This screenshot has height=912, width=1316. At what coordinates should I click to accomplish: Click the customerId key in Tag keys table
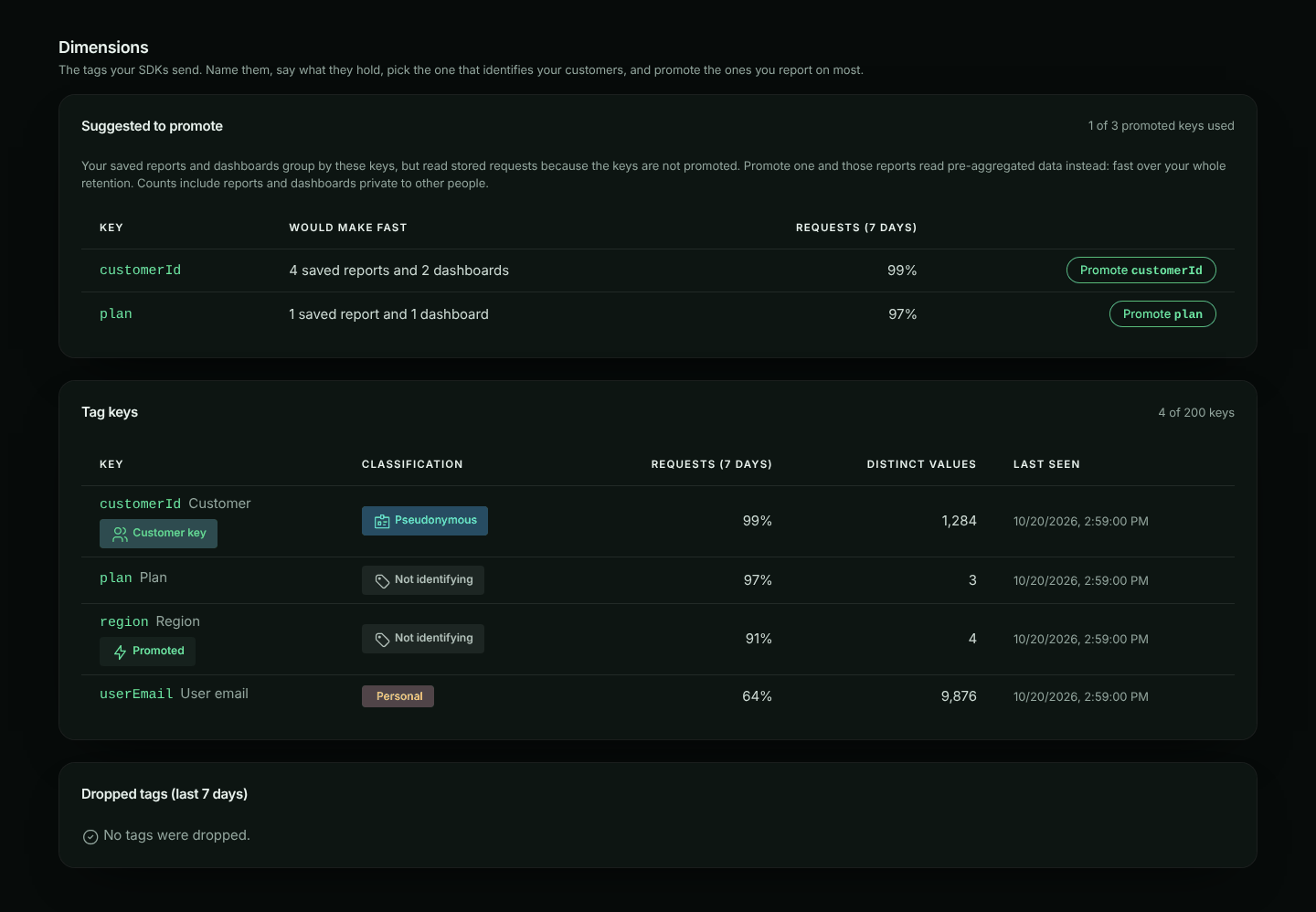140,504
